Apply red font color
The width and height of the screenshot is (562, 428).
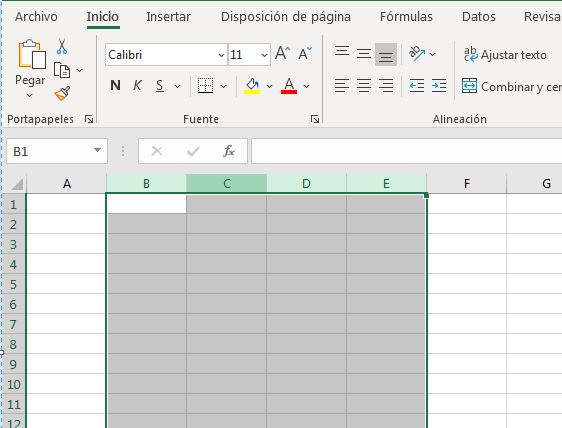(289, 86)
